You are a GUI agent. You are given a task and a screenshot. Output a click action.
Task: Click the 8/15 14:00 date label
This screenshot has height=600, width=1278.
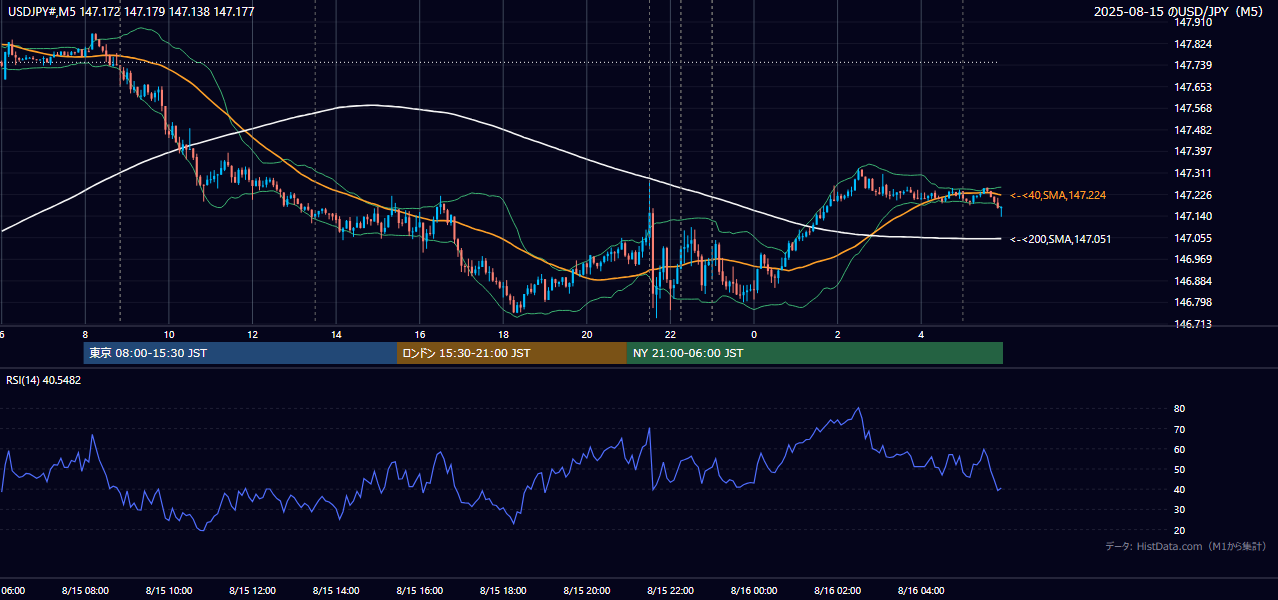[336, 590]
